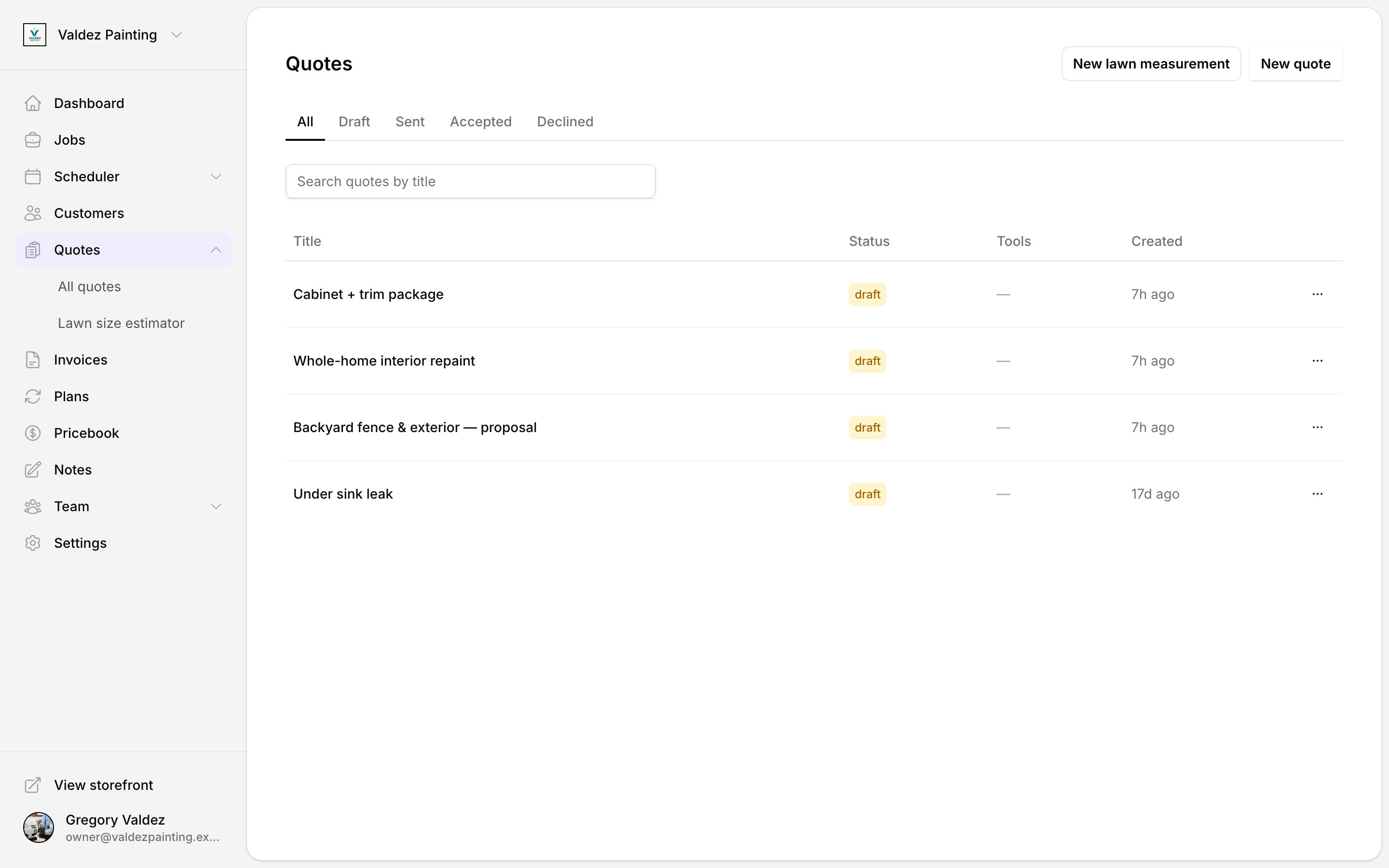Switch to the Sent tab
The image size is (1389, 868).
(410, 122)
